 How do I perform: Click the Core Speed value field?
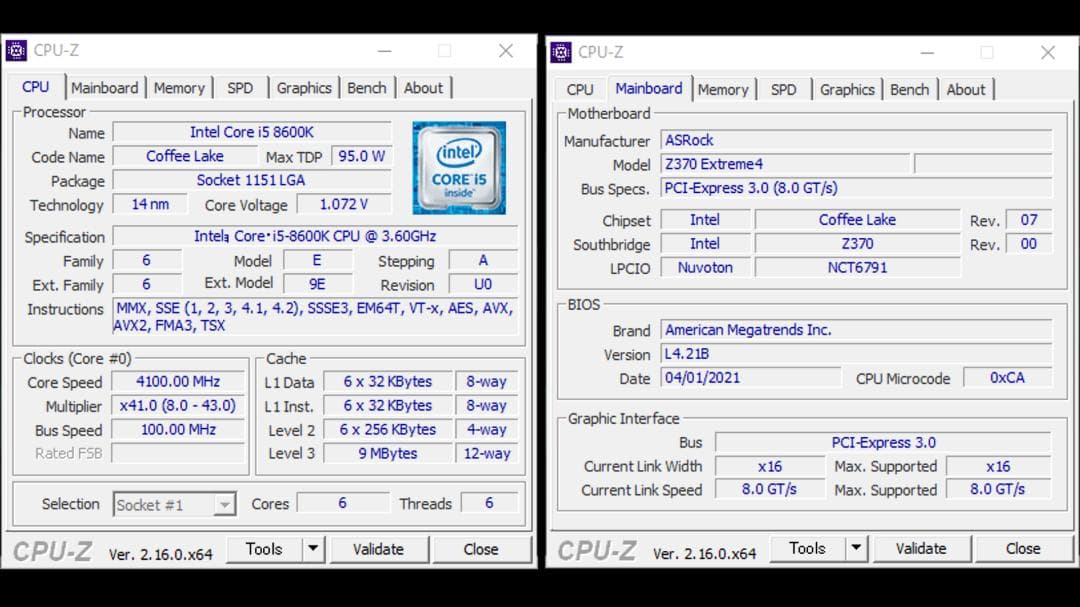[x=178, y=382]
